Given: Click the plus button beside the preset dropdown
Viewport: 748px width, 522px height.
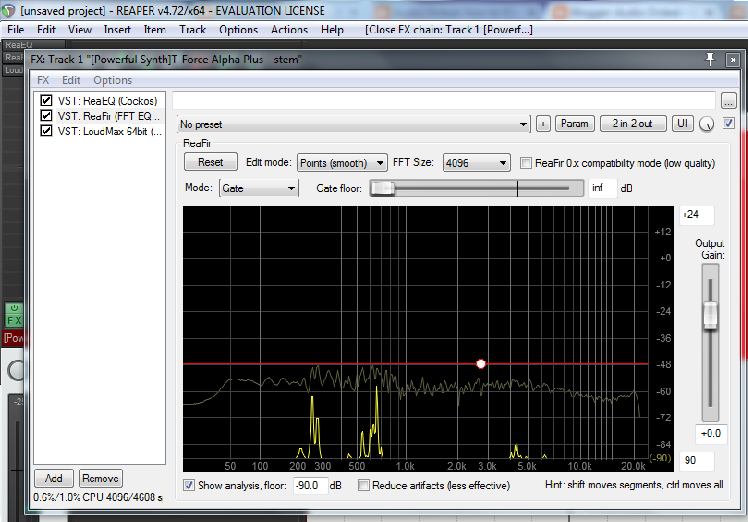Looking at the screenshot, I should click(x=543, y=124).
